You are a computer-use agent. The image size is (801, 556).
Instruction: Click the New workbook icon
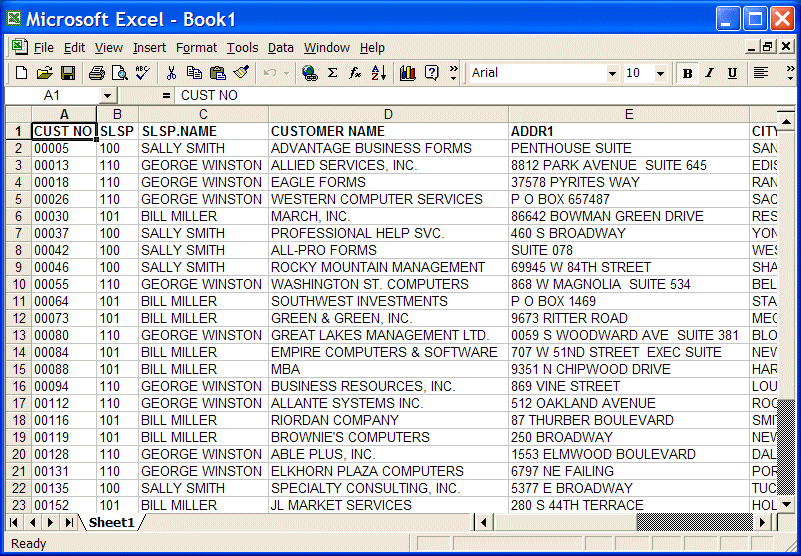click(x=21, y=73)
